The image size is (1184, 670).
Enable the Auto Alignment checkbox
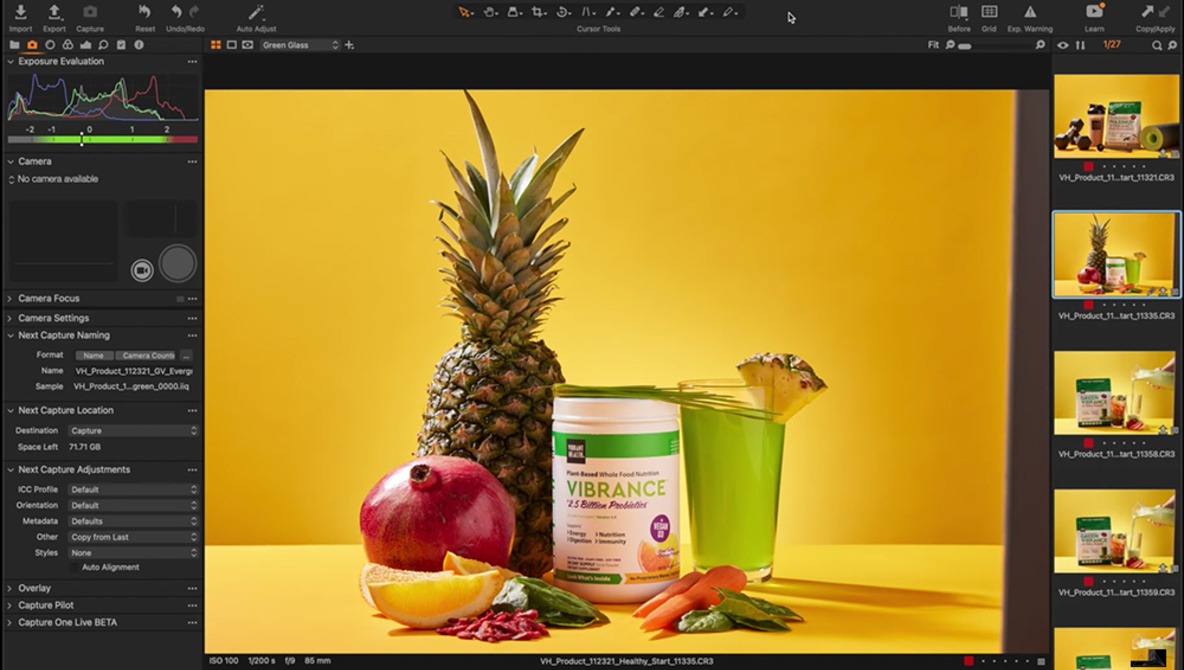tap(74, 567)
